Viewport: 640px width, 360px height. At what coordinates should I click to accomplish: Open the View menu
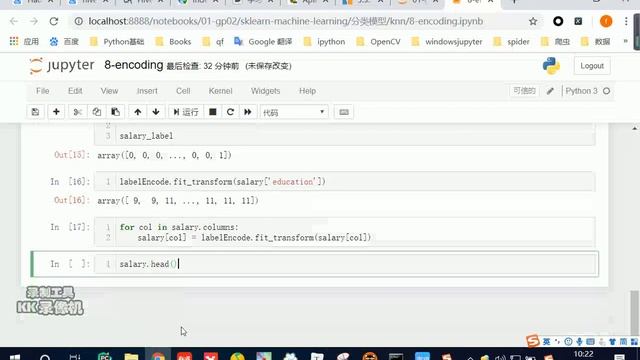click(109, 91)
